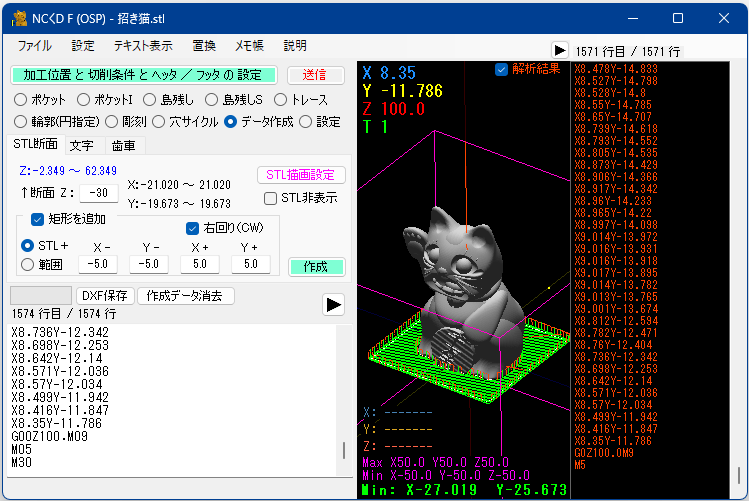Viewport: 749px width, 501px height.
Task: Enable the STL非表示 checkbox
Action: [270, 198]
